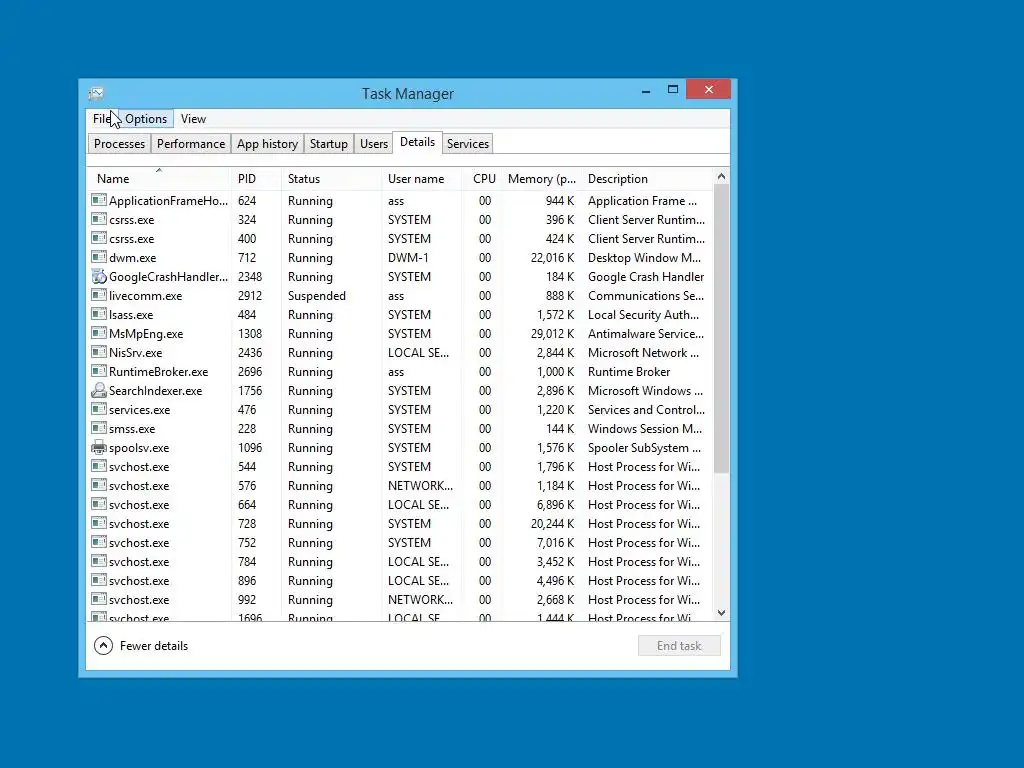Click the icon of svchost.exe PID 576

coord(99,485)
